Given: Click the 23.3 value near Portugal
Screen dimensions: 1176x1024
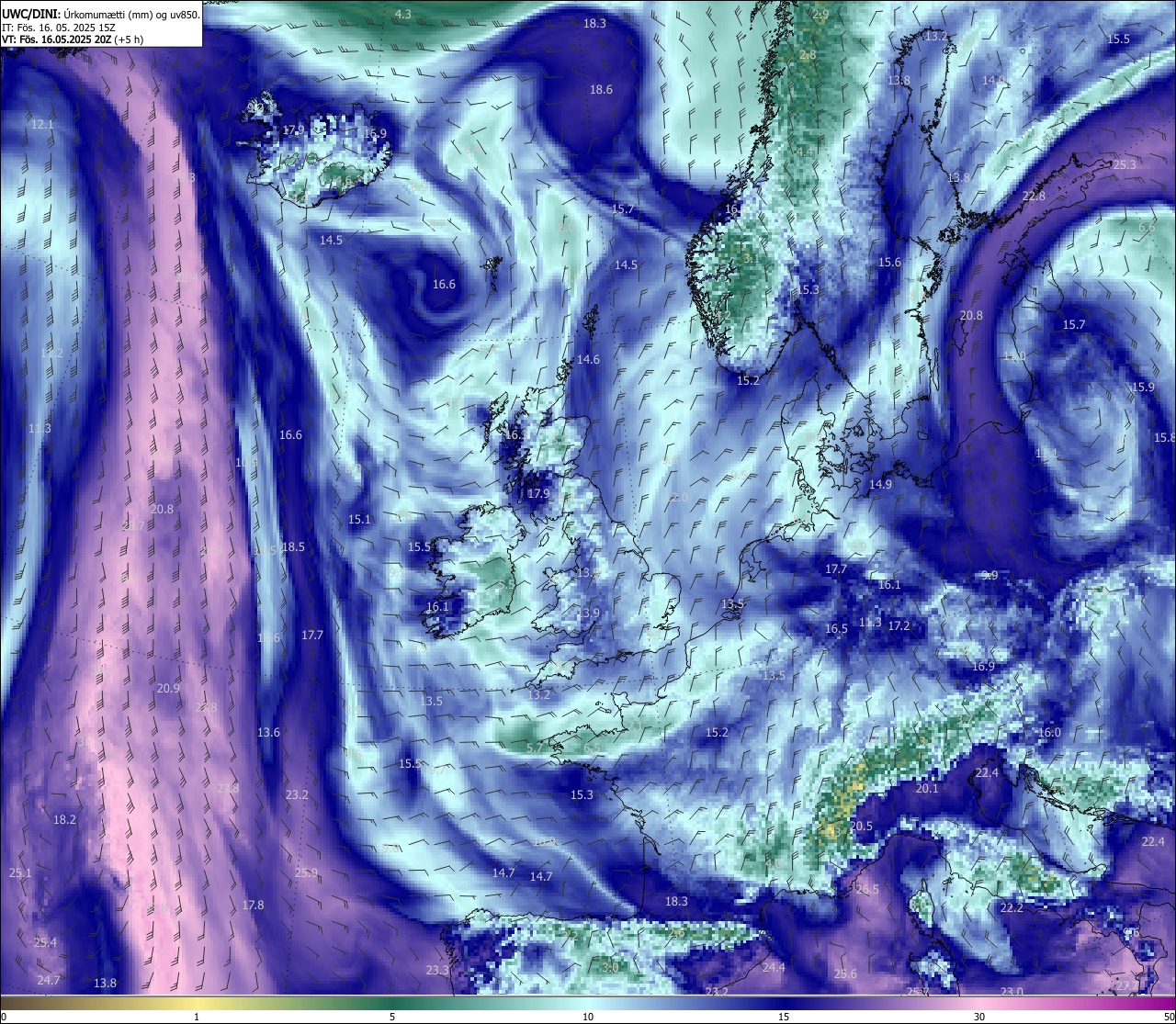Looking at the screenshot, I should click(437, 970).
